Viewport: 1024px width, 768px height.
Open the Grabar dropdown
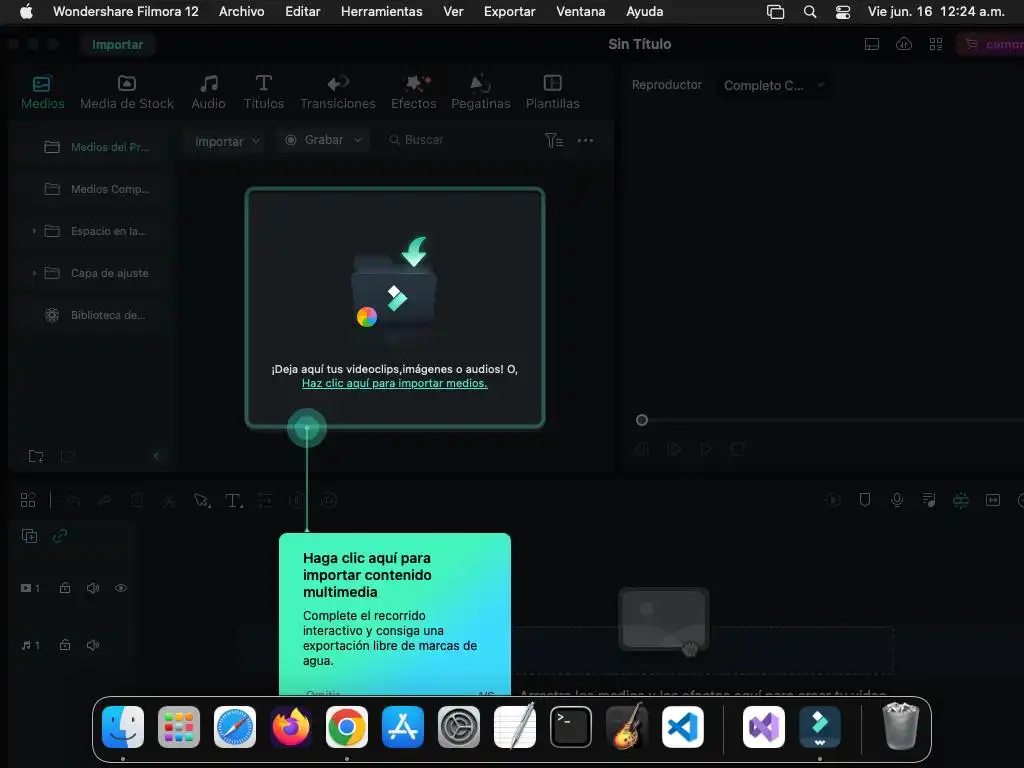tap(323, 140)
